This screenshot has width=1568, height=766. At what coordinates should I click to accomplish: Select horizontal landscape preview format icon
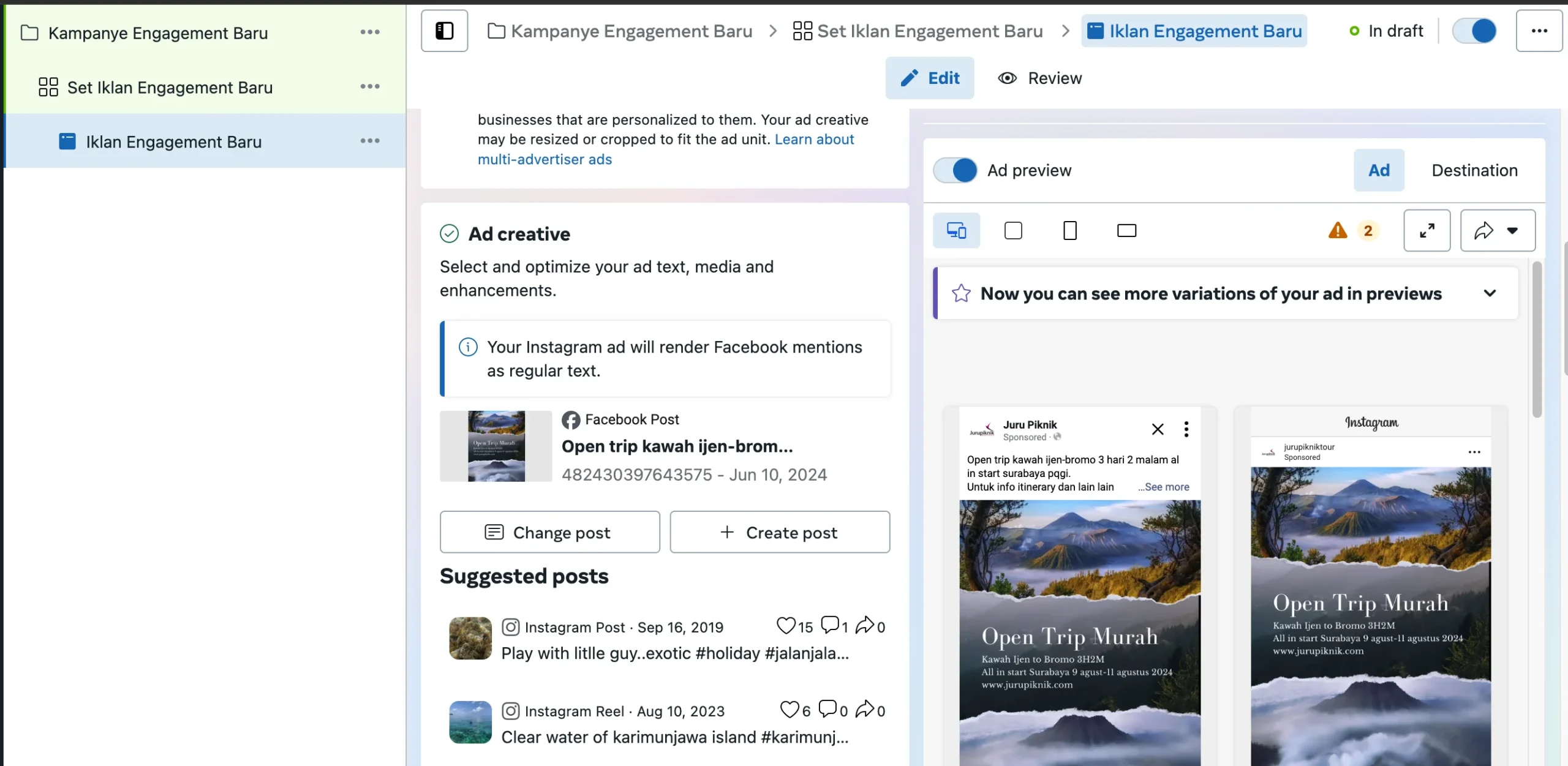click(1126, 231)
